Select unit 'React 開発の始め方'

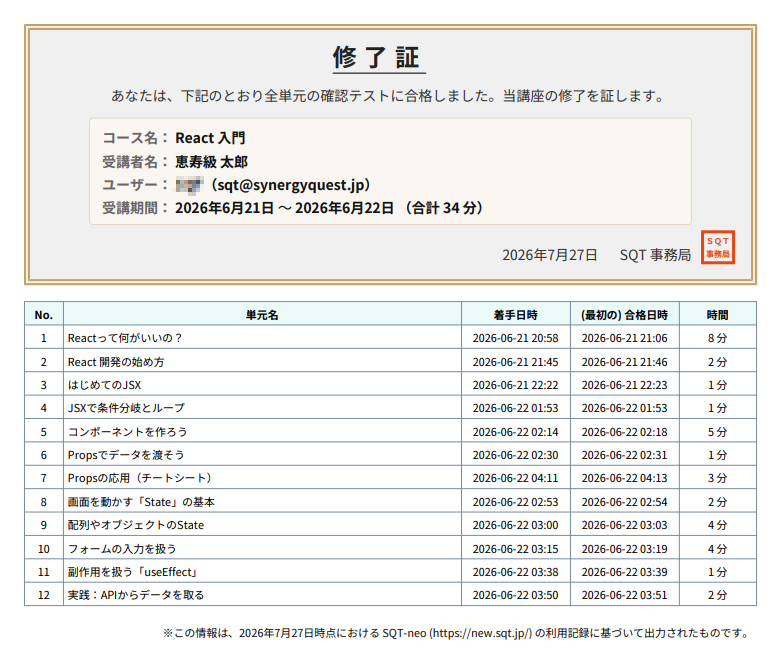(116, 362)
